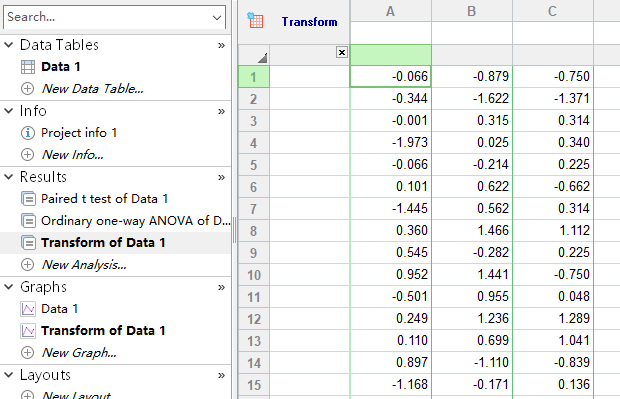
Task: Select Transform of Data 1 results sheet
Action: click(x=103, y=242)
